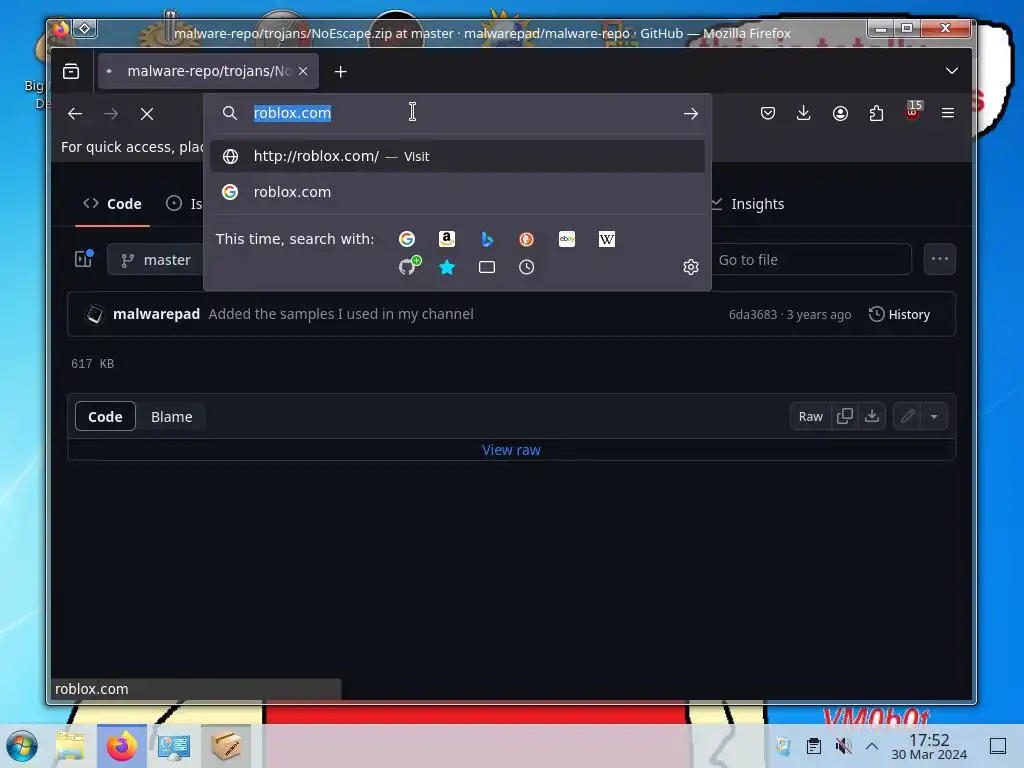Select the Code view button
Image resolution: width=1024 pixels, height=768 pixels.
pyautogui.click(x=105, y=417)
